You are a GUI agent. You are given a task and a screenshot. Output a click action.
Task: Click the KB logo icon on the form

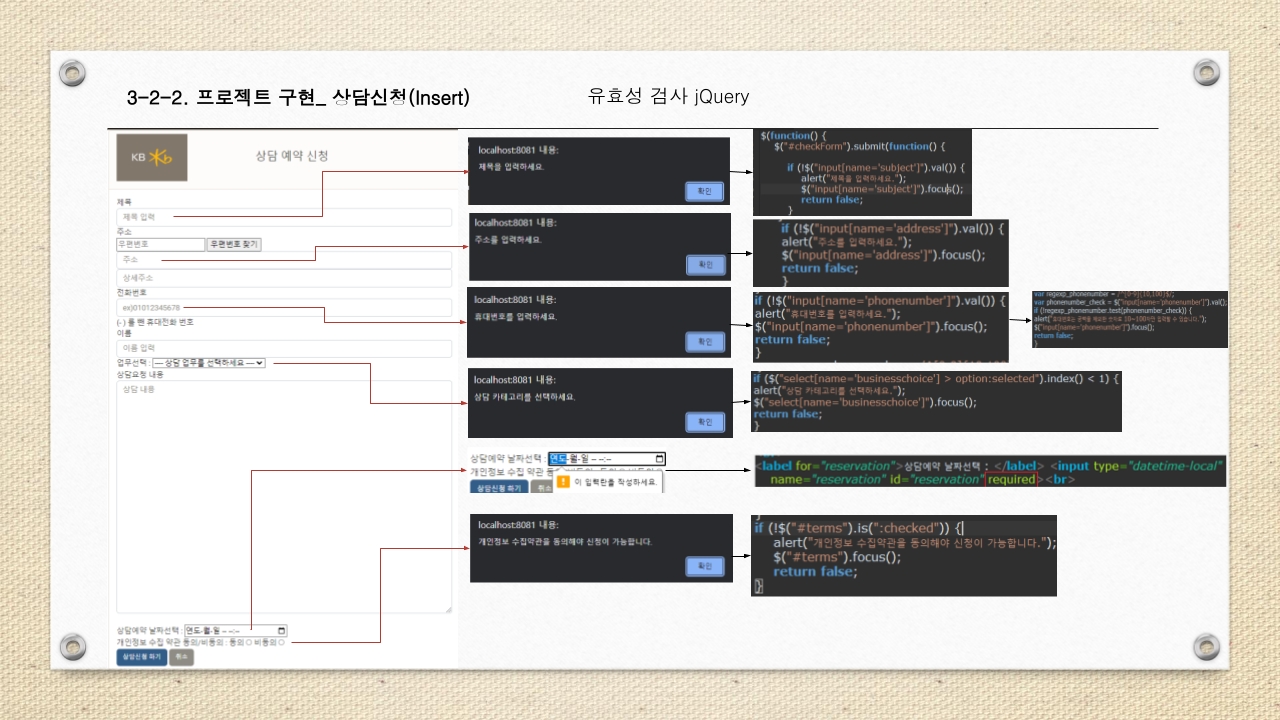[x=152, y=157]
